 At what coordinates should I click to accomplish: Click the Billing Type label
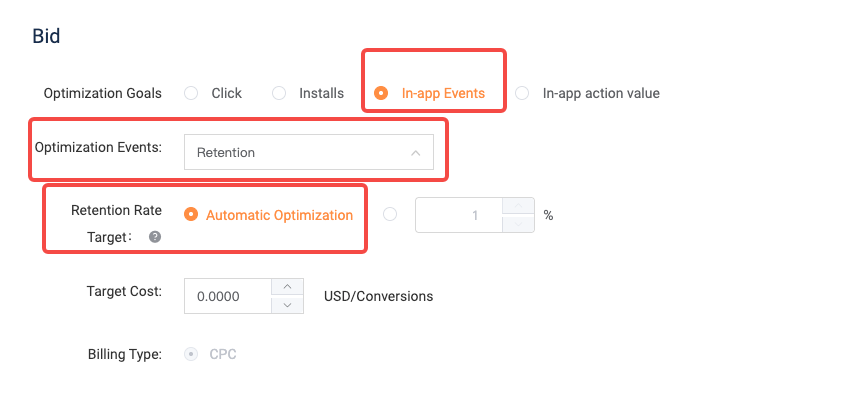point(127,354)
